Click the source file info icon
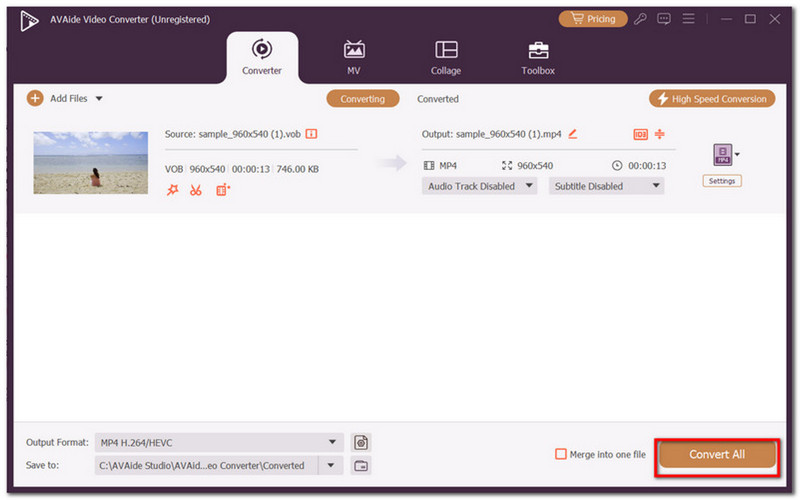800x500 pixels. (311, 133)
